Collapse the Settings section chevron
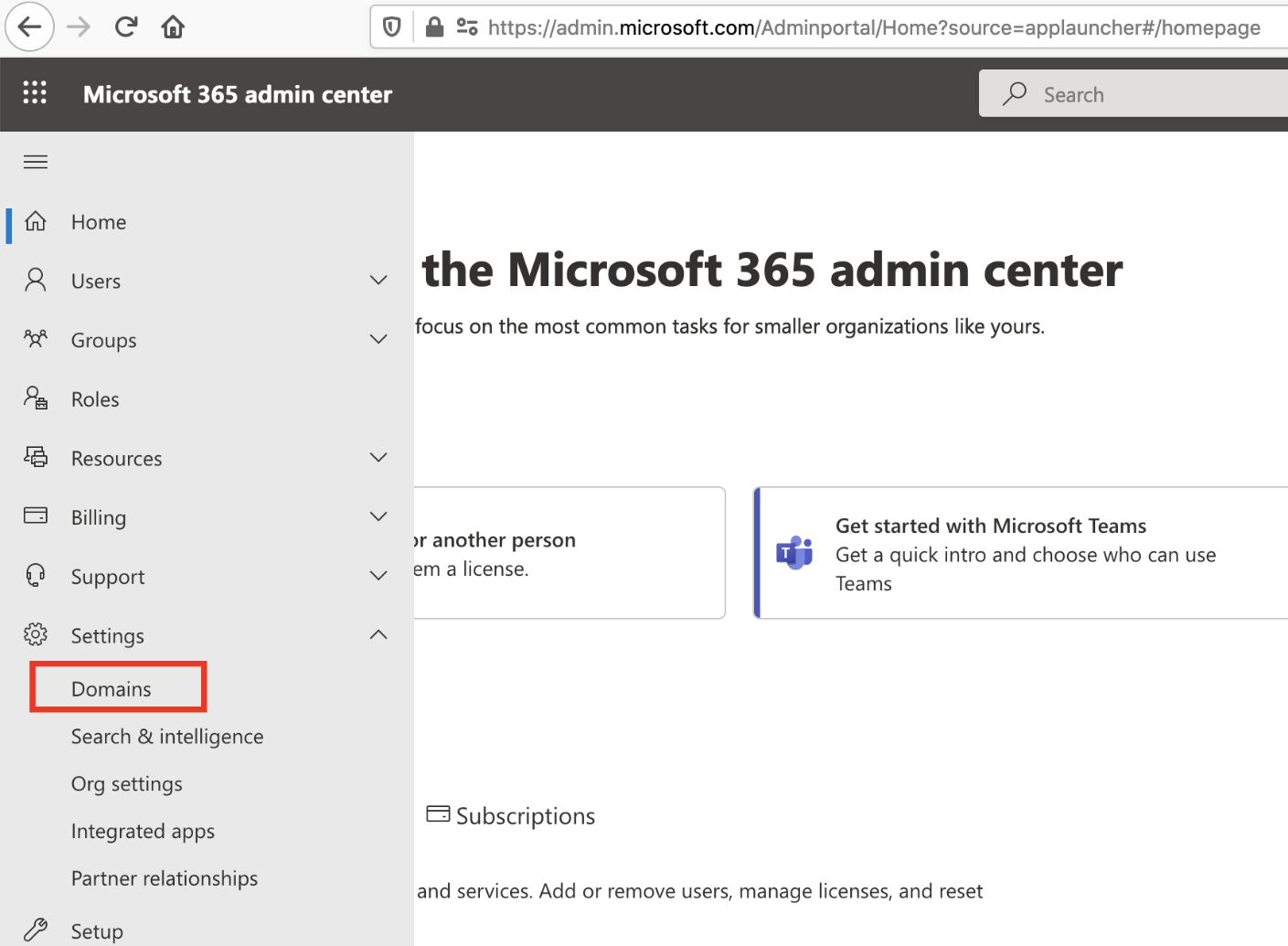1288x946 pixels. click(x=378, y=634)
